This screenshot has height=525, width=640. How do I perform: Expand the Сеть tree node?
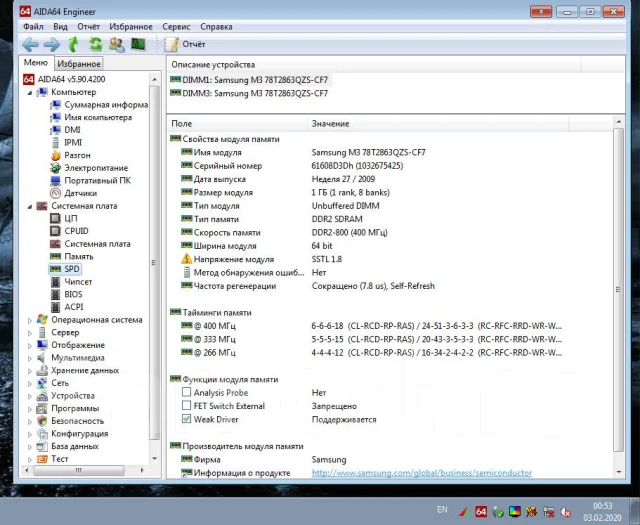29,384
